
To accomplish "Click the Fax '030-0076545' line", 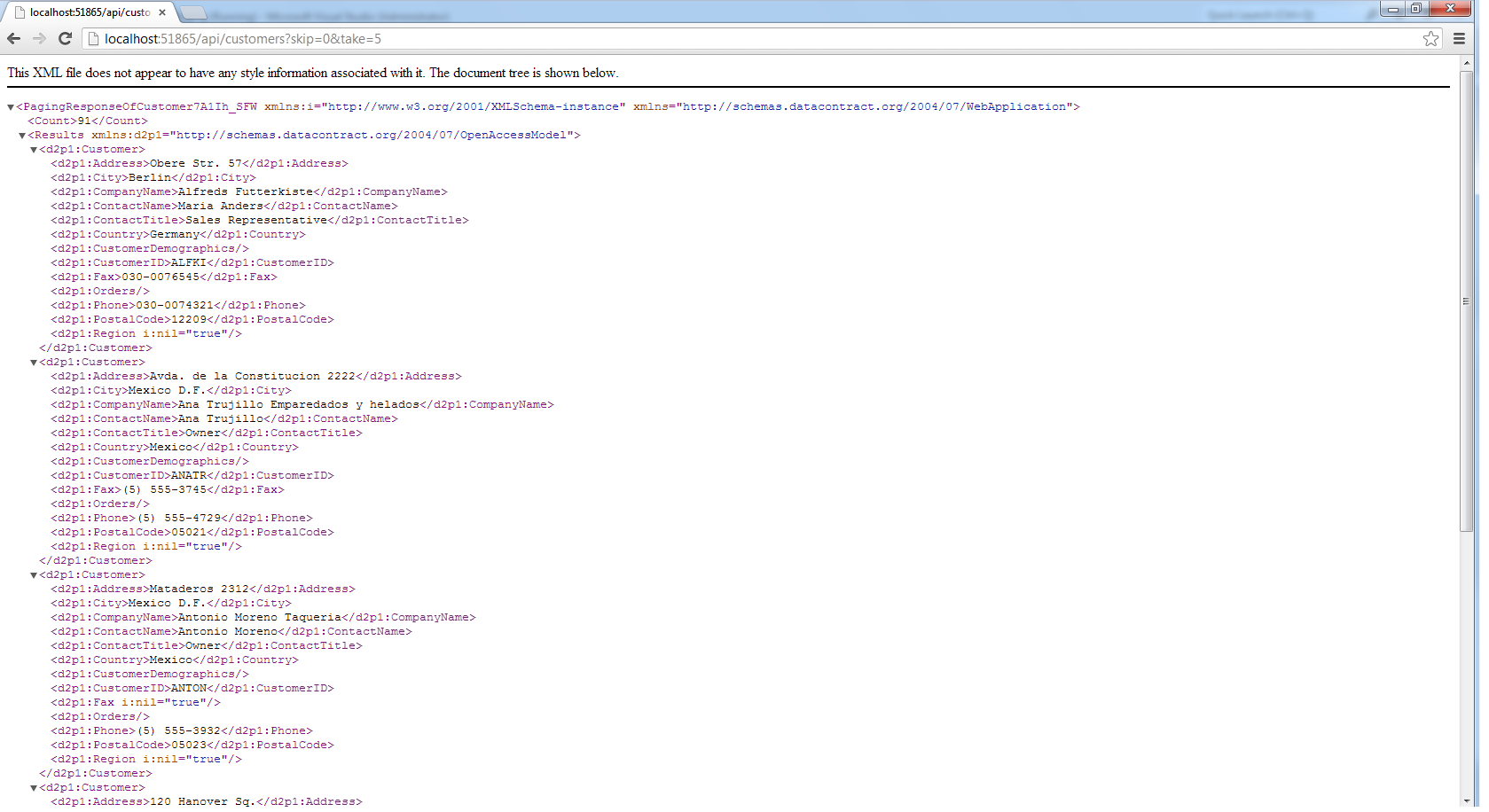I will coord(164,277).
